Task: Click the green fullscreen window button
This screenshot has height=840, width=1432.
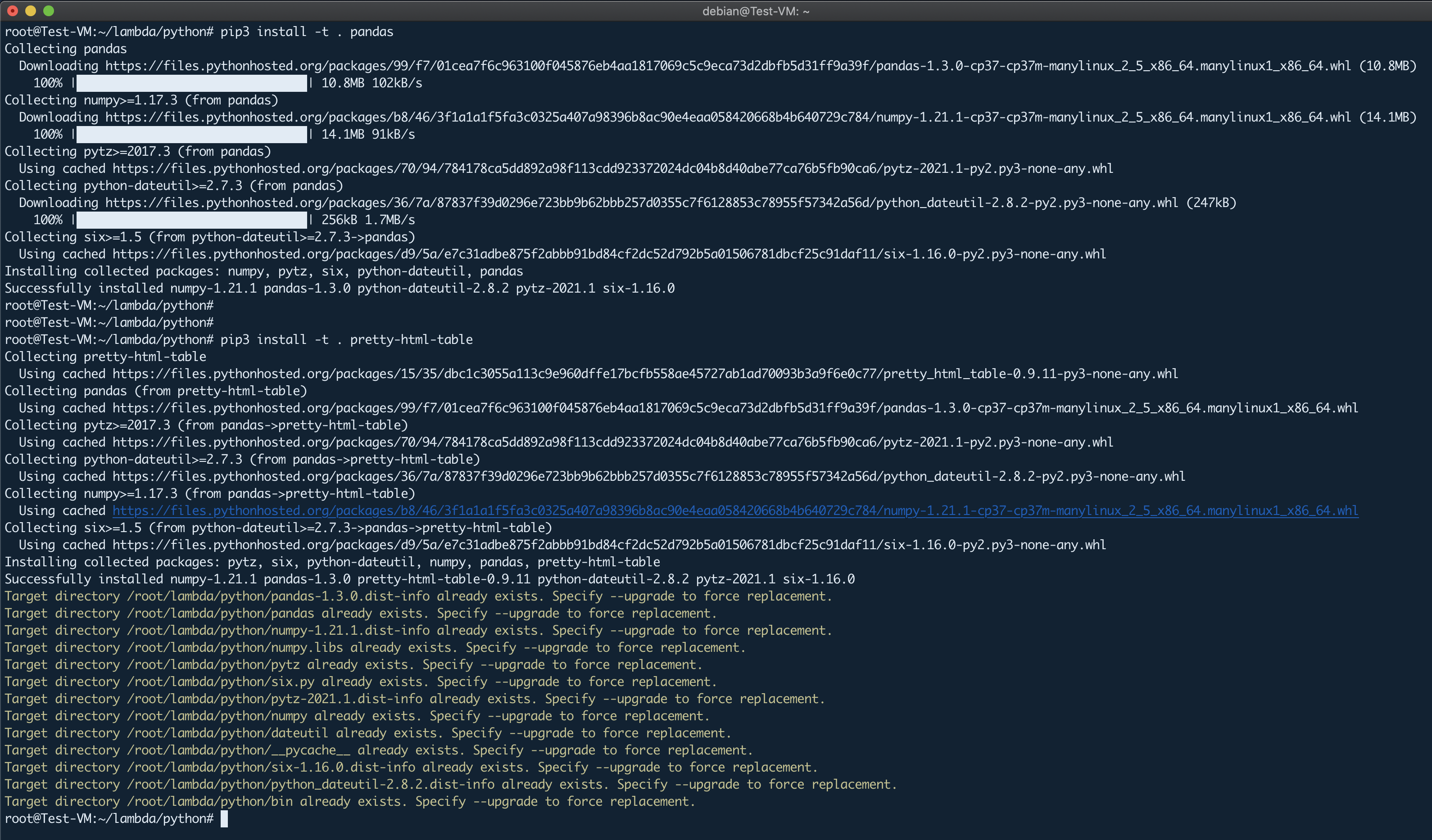Action: coord(49,11)
